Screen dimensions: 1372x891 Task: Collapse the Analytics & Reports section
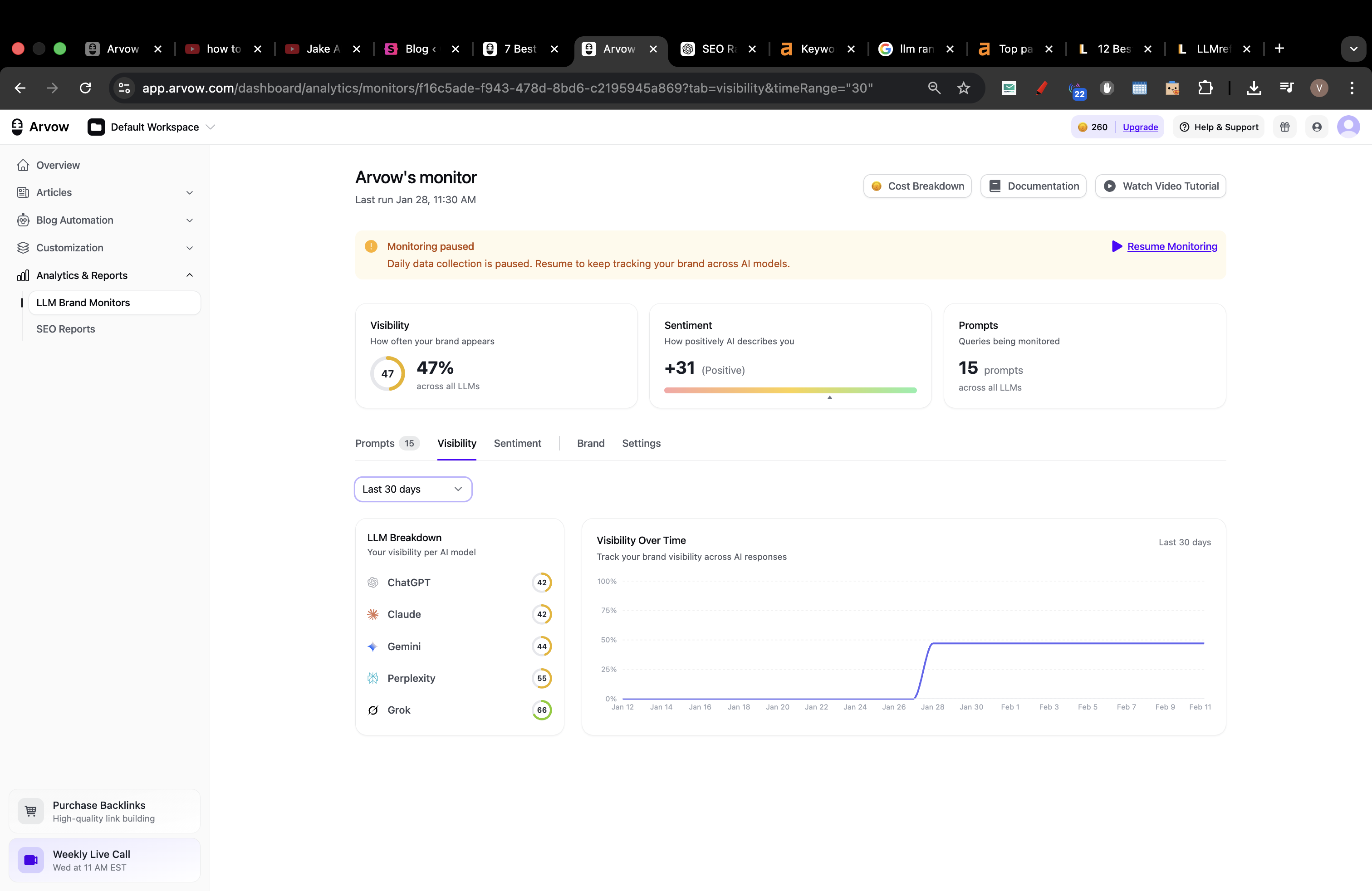(x=189, y=275)
